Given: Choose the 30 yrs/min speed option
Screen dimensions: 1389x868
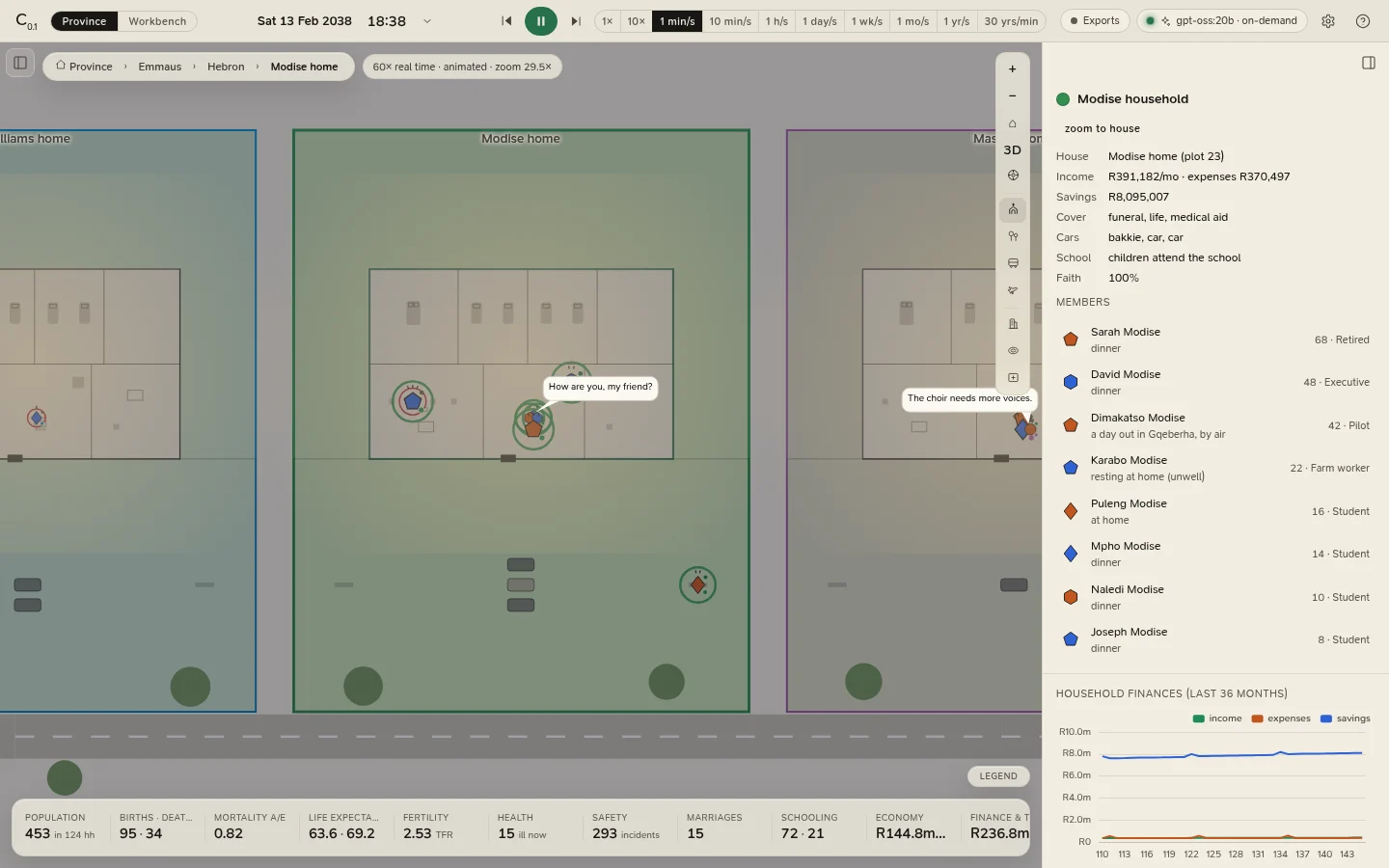Looking at the screenshot, I should click(x=1011, y=21).
